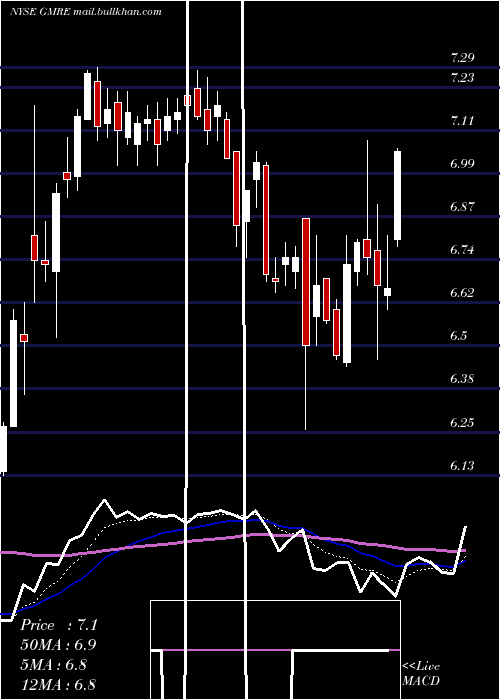
Task: Click the 5MA : 6.8 readout
Action: (55, 665)
